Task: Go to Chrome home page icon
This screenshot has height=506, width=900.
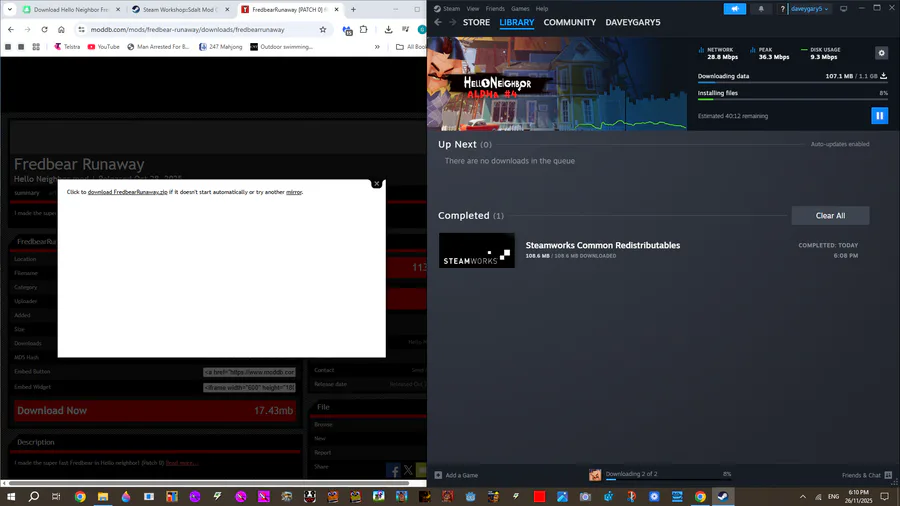Action: pos(61,29)
